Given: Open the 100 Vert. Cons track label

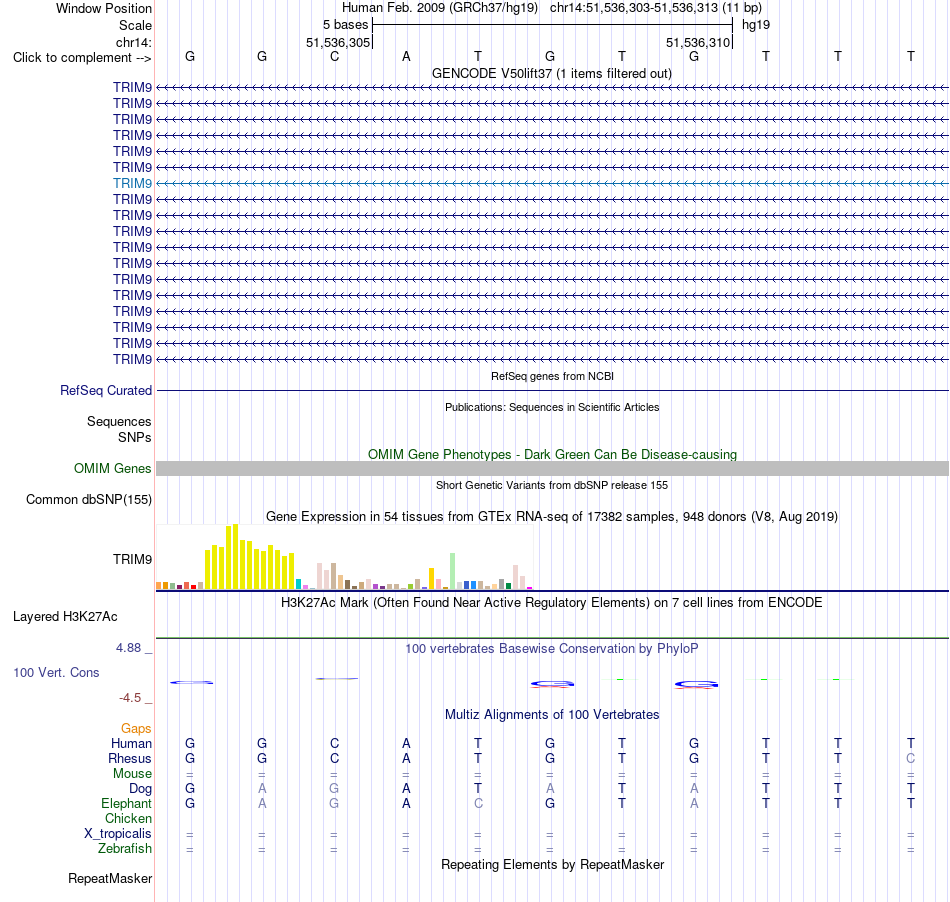Looking at the screenshot, I should click(56, 672).
